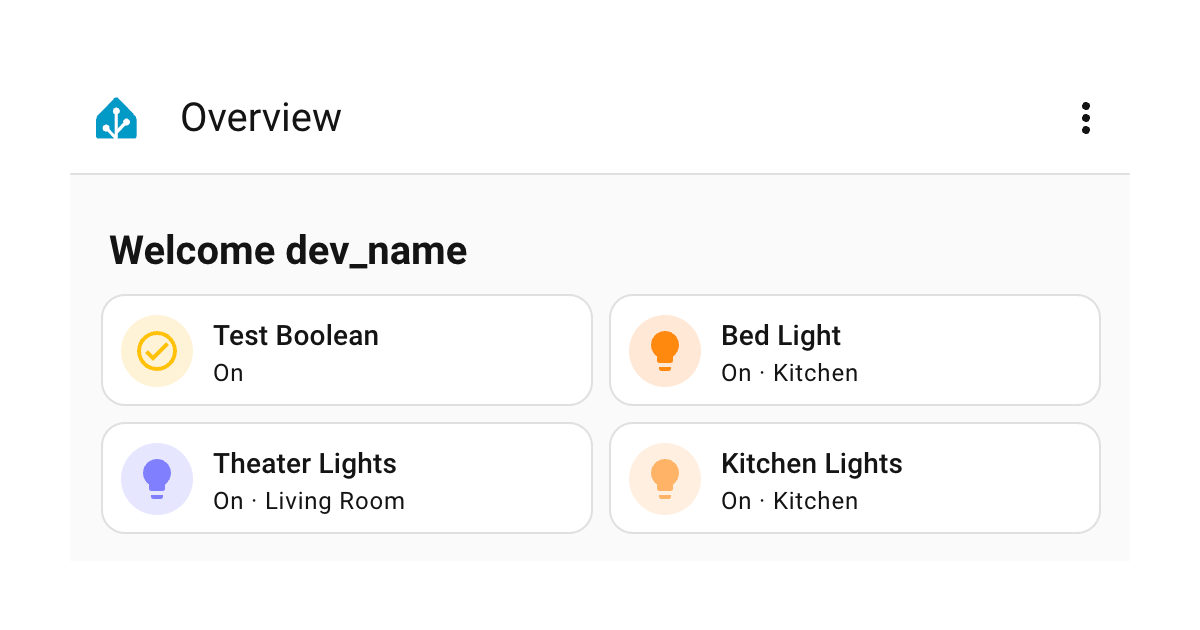Open the three-dot overflow menu
The width and height of the screenshot is (1200, 630).
[x=1085, y=118]
